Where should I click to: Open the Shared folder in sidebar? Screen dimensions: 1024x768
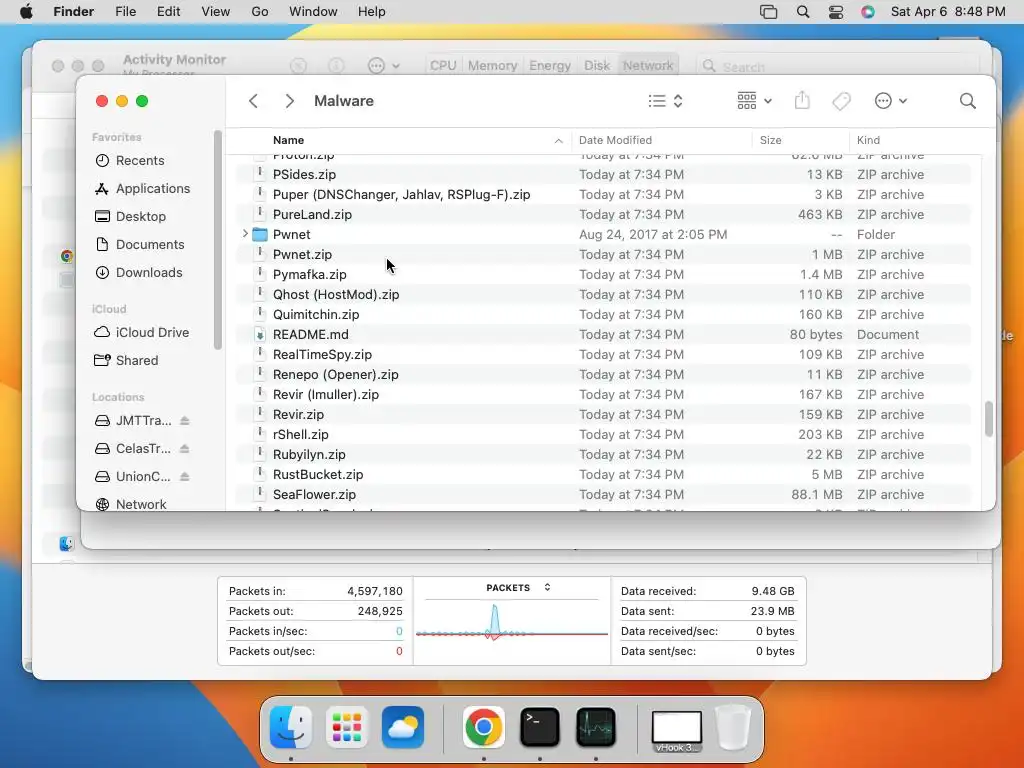tap(126, 360)
